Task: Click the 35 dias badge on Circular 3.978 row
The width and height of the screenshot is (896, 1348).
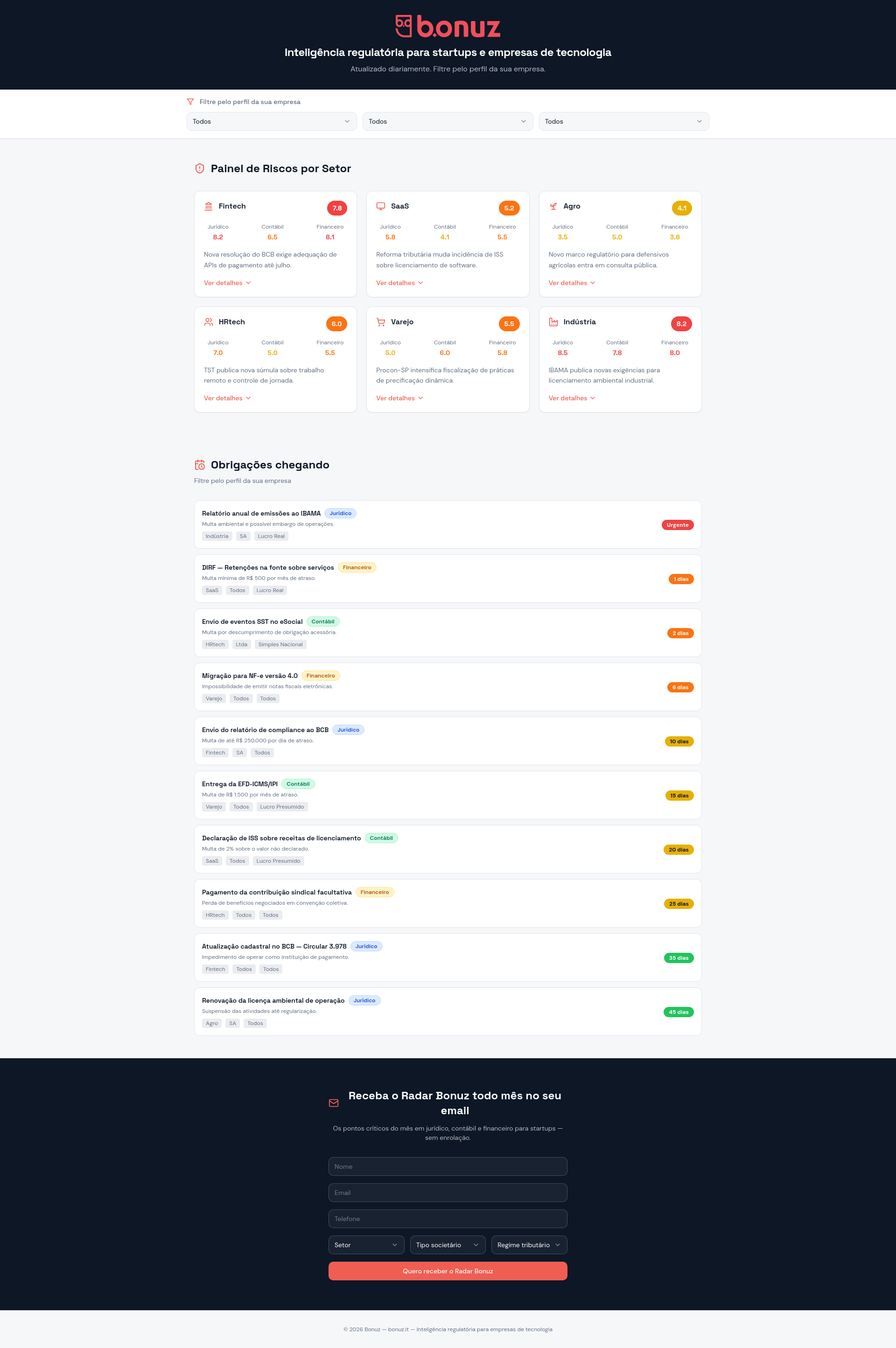Action: click(678, 958)
